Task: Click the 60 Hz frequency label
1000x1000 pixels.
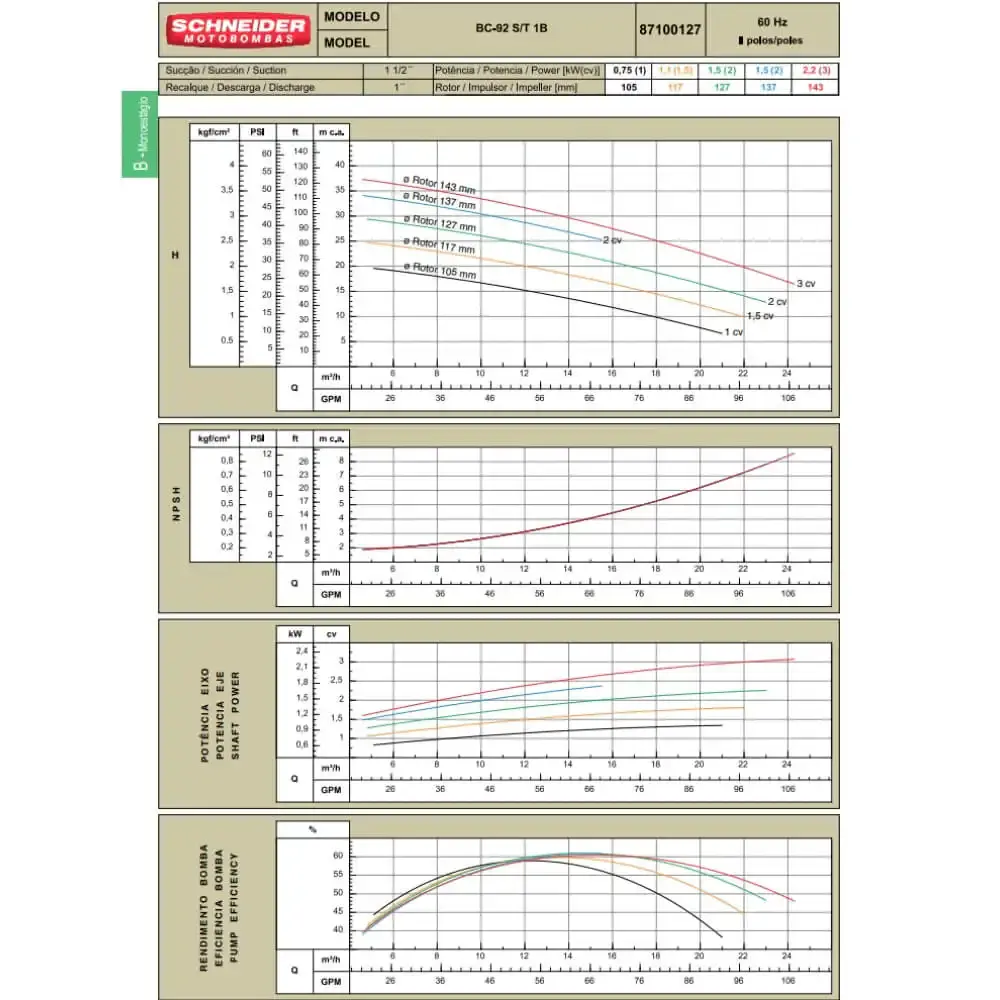Action: (772, 22)
